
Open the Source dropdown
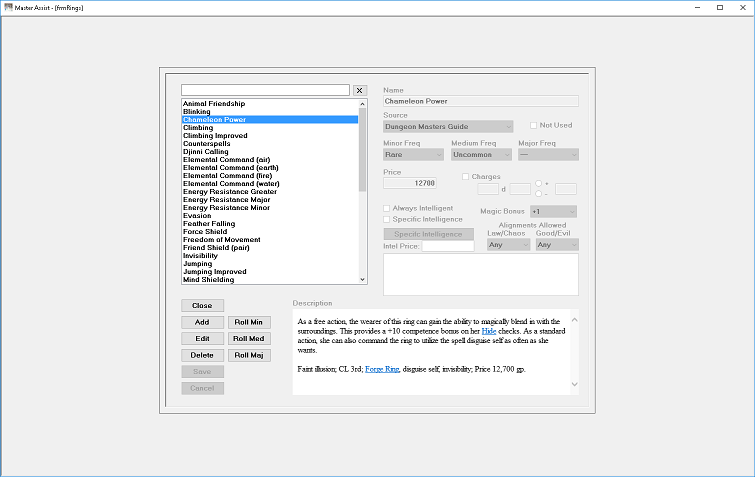448,127
